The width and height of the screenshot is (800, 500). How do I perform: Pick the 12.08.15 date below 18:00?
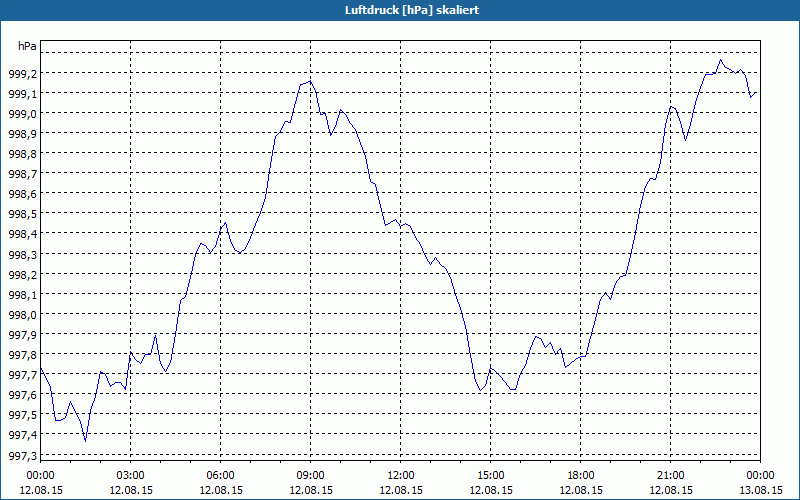(x=581, y=490)
